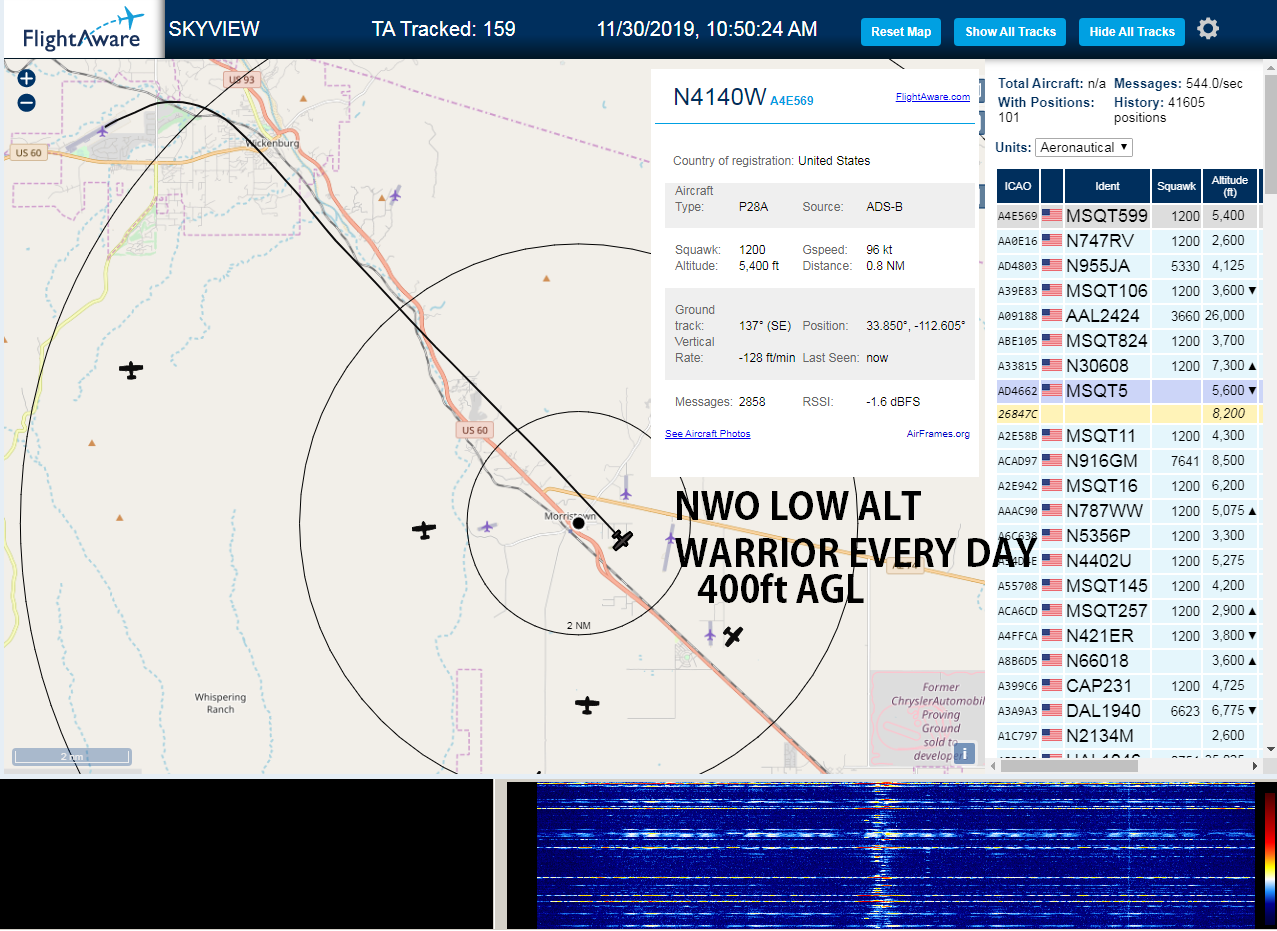Click Show All Tracks
The height and width of the screenshot is (931, 1277).
1010,32
